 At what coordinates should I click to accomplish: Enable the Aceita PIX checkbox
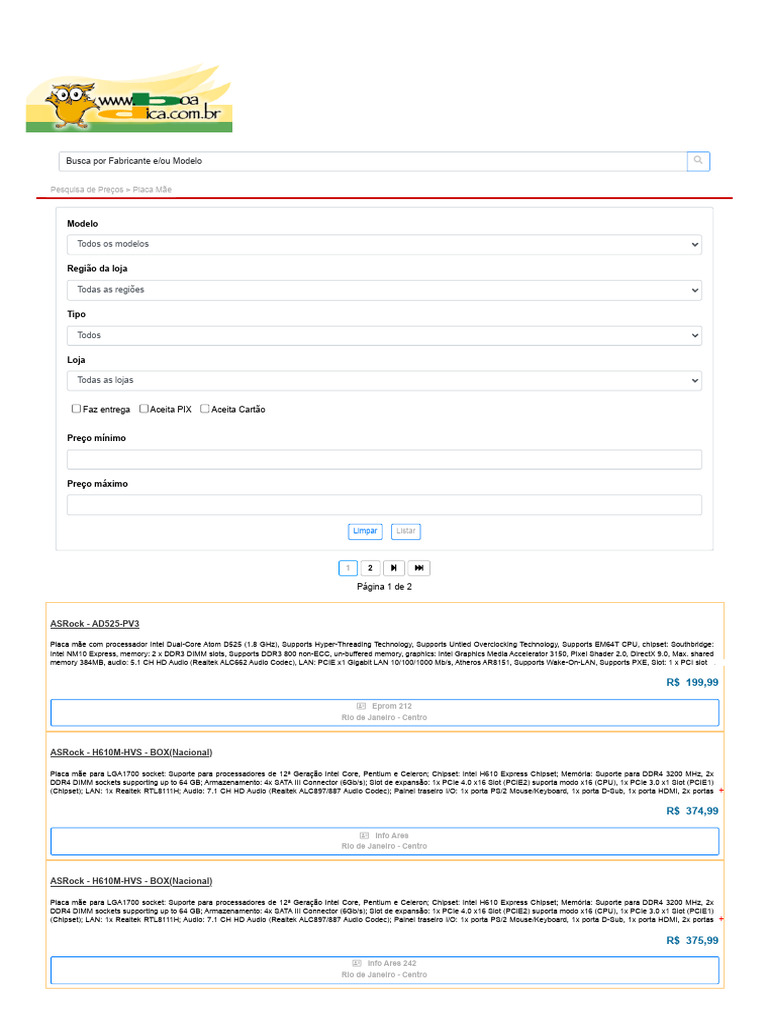[144, 409]
